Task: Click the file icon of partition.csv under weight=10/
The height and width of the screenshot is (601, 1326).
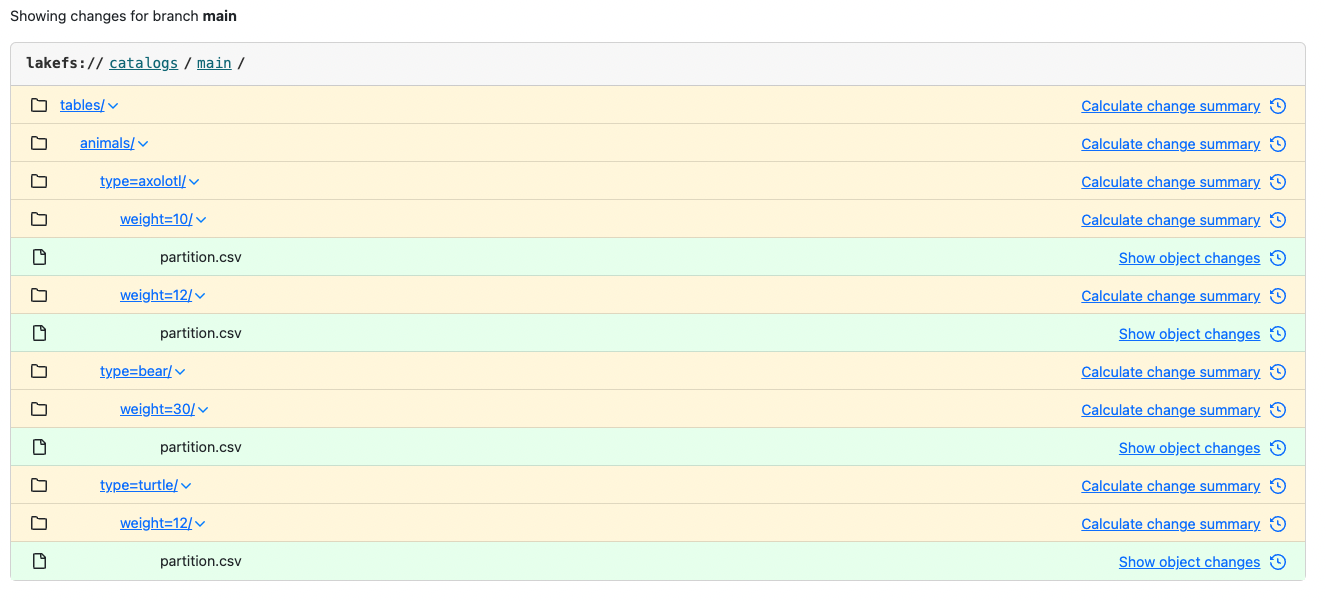Action: point(39,257)
